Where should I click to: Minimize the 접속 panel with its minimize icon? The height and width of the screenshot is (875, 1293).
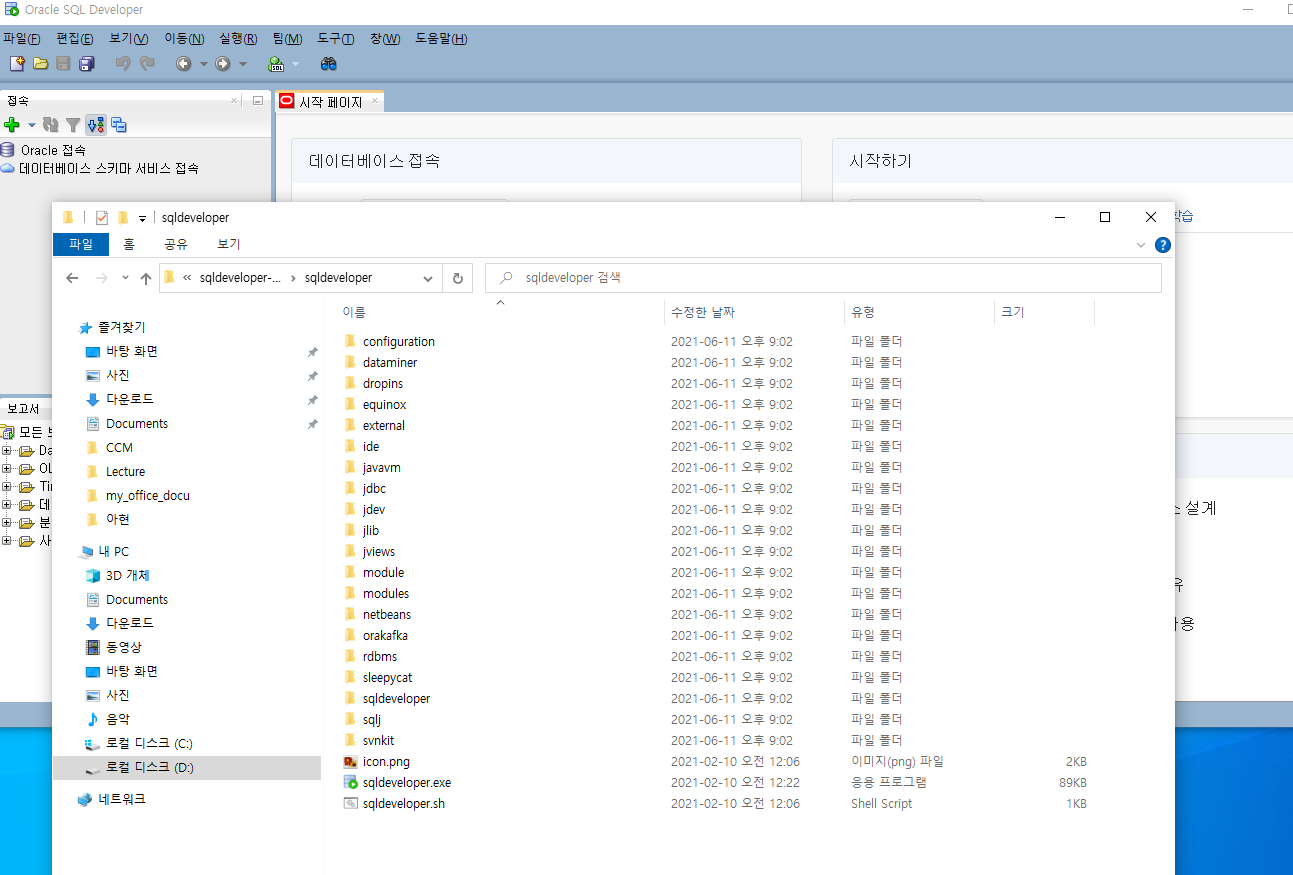257,101
